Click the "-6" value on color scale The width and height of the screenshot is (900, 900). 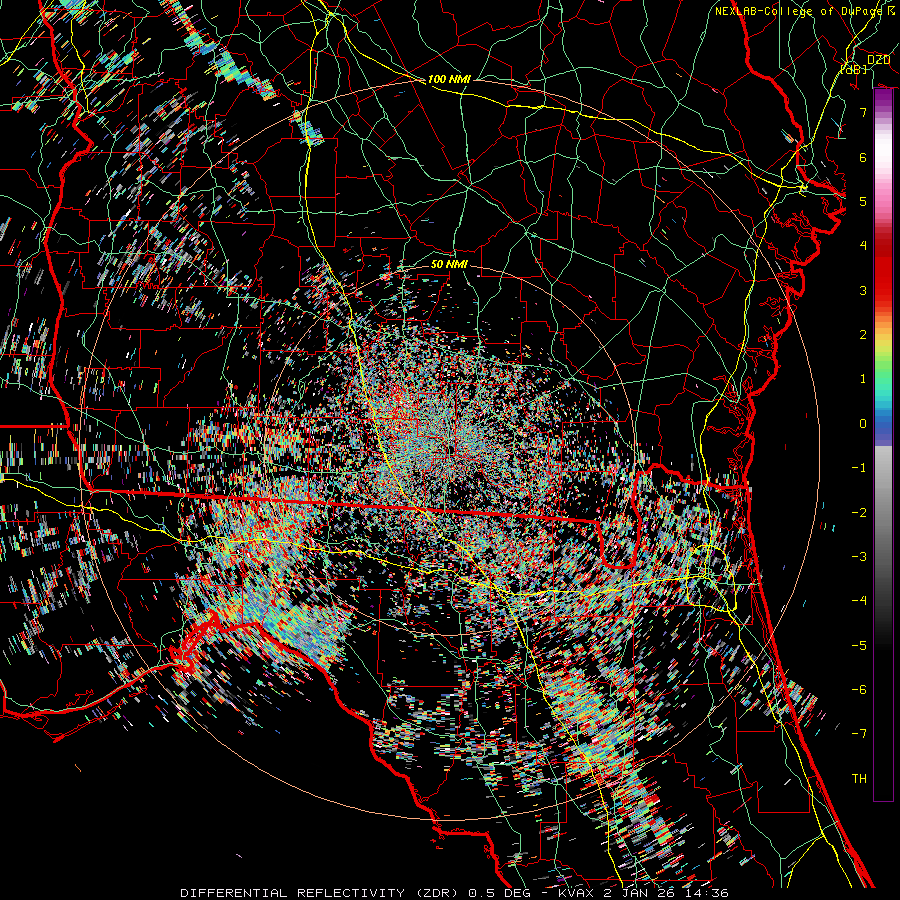point(859,690)
